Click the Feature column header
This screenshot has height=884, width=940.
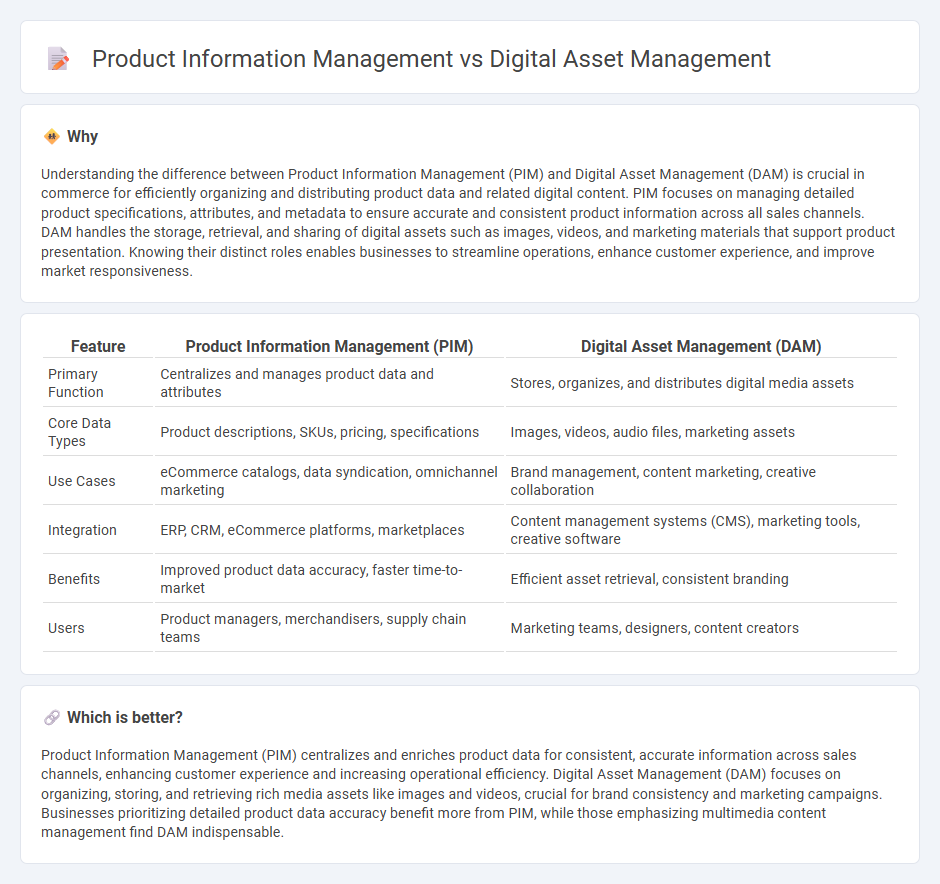point(98,346)
